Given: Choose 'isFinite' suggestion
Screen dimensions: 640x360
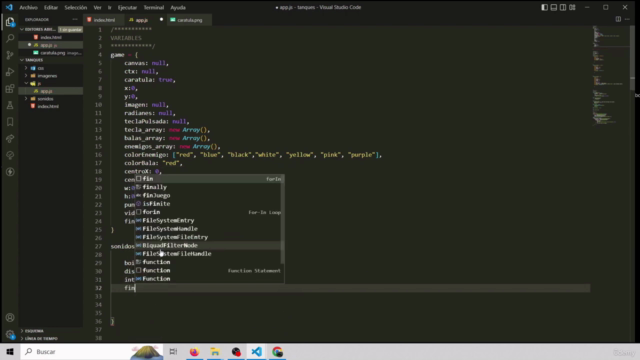Looking at the screenshot, I should pyautogui.click(x=209, y=204).
